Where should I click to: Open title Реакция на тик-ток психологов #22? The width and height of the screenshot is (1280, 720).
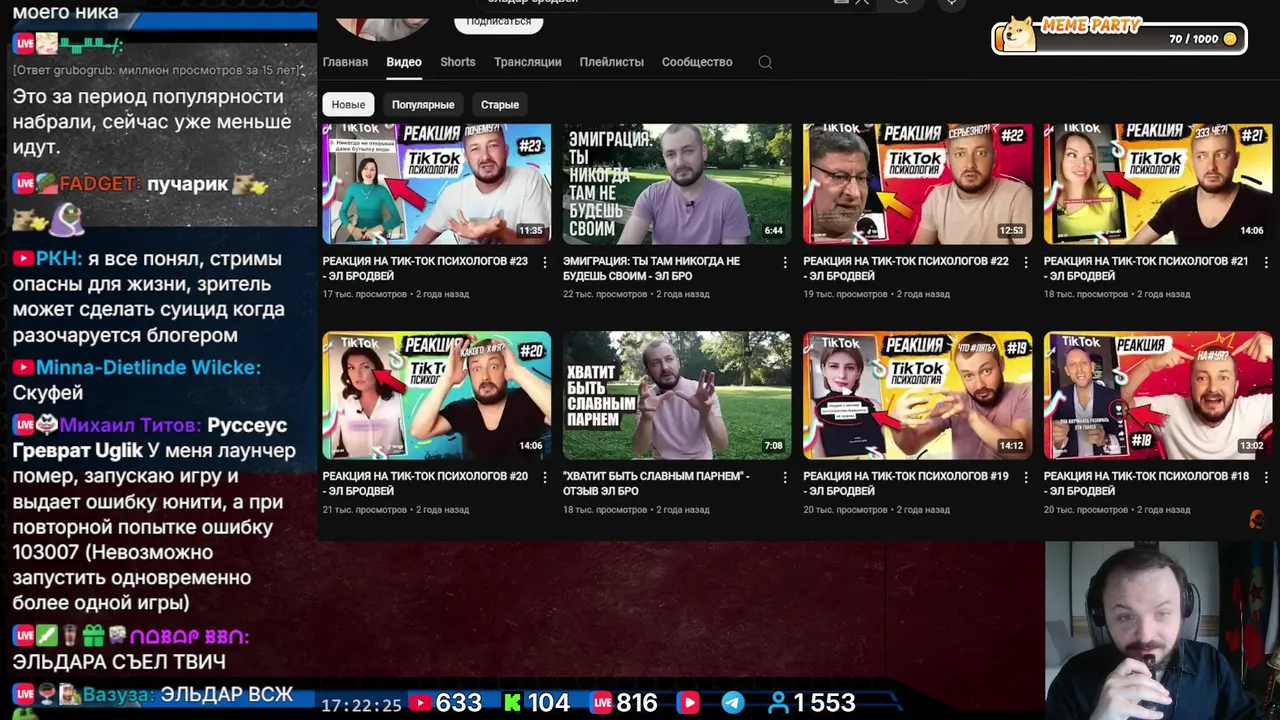tap(906, 268)
